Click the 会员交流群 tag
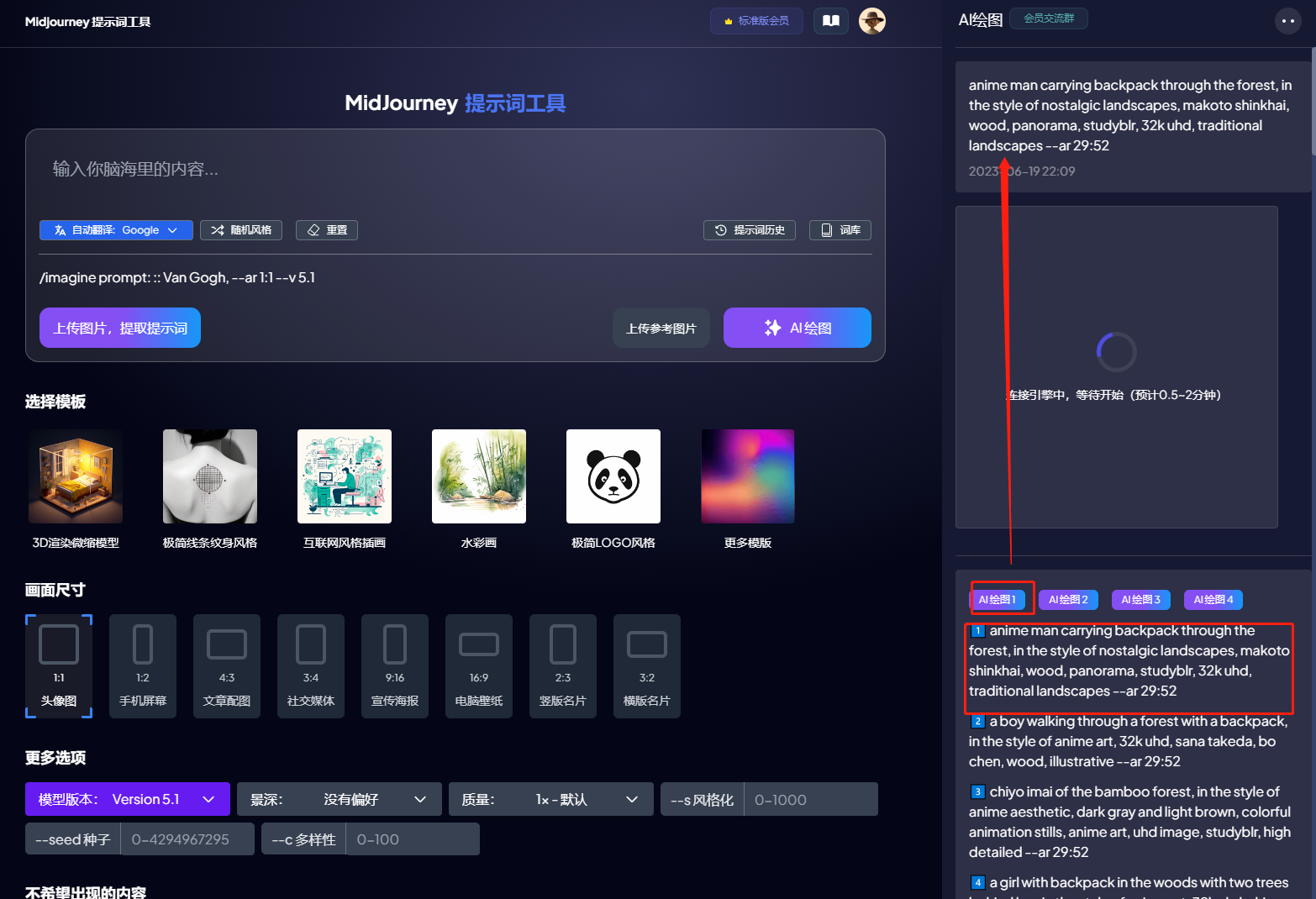This screenshot has width=1316, height=899. coord(1049,18)
